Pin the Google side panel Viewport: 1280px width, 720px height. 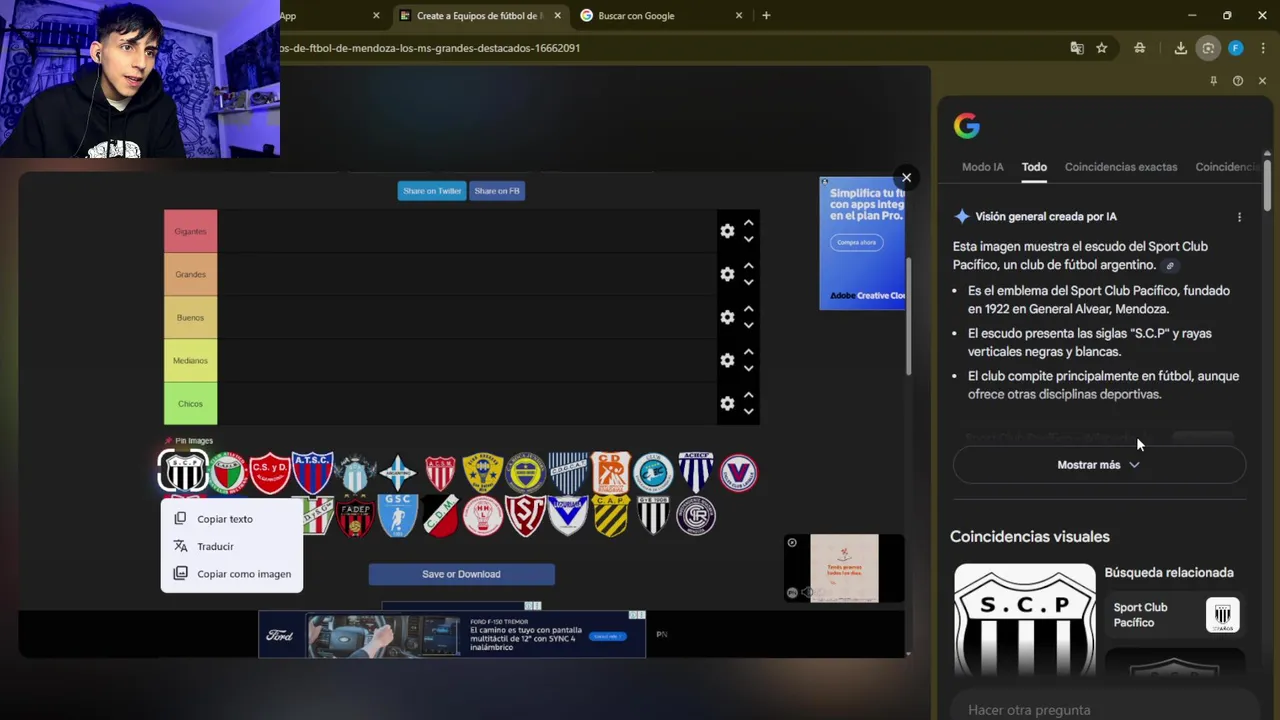point(1213,81)
